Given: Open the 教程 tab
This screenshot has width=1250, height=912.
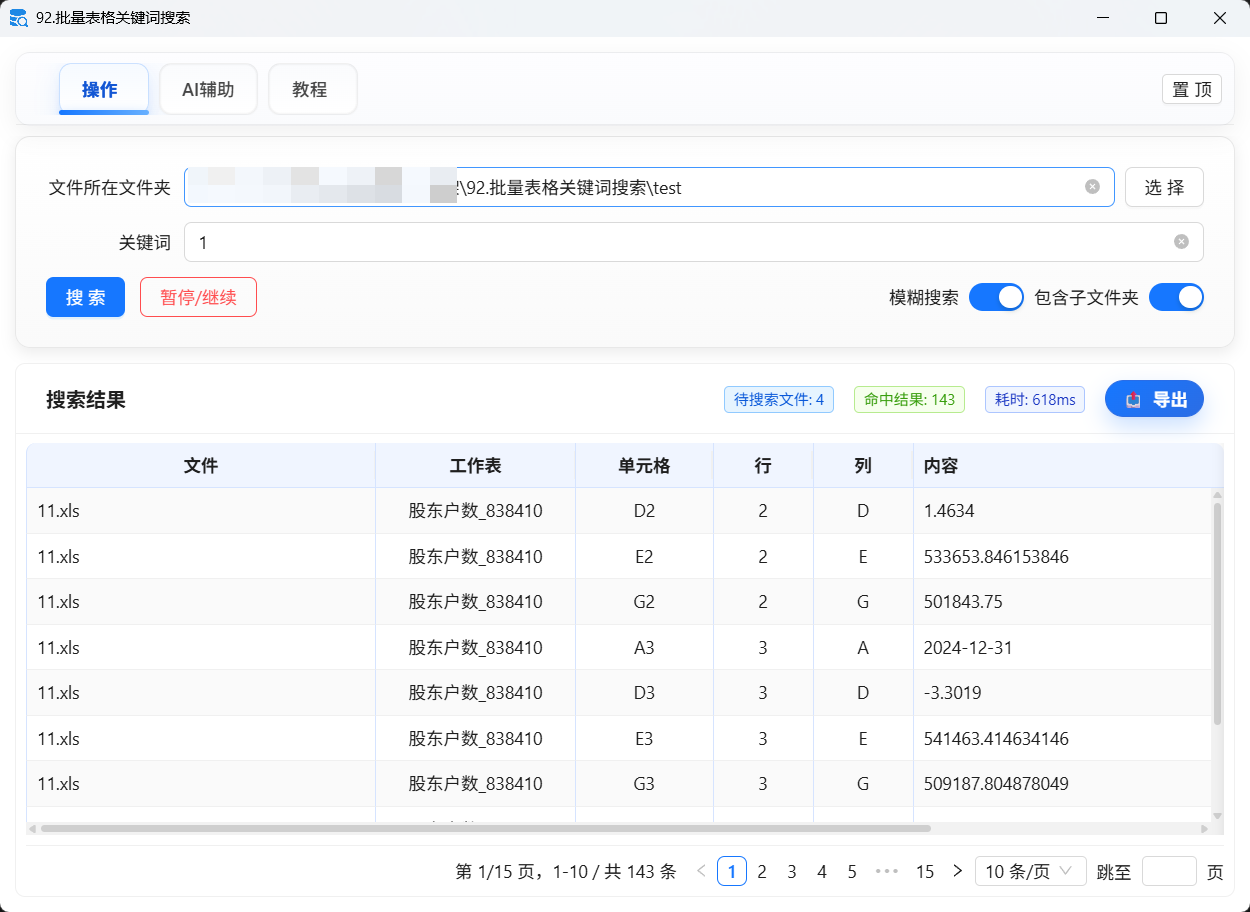Looking at the screenshot, I should (312, 89).
